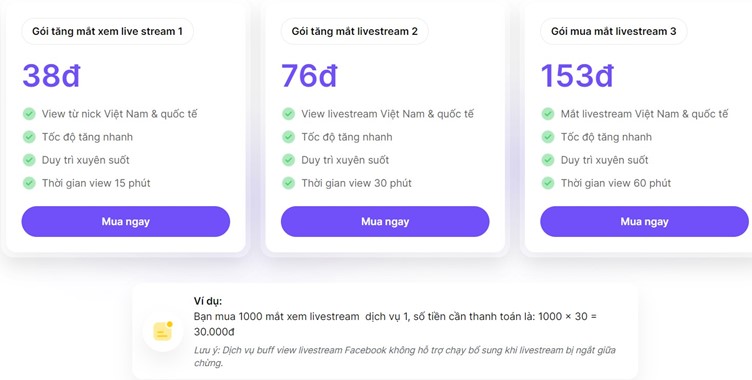752x380 pixels.
Task: Click the 'Lưu ý' note about buff view livestream
Action: [405, 356]
